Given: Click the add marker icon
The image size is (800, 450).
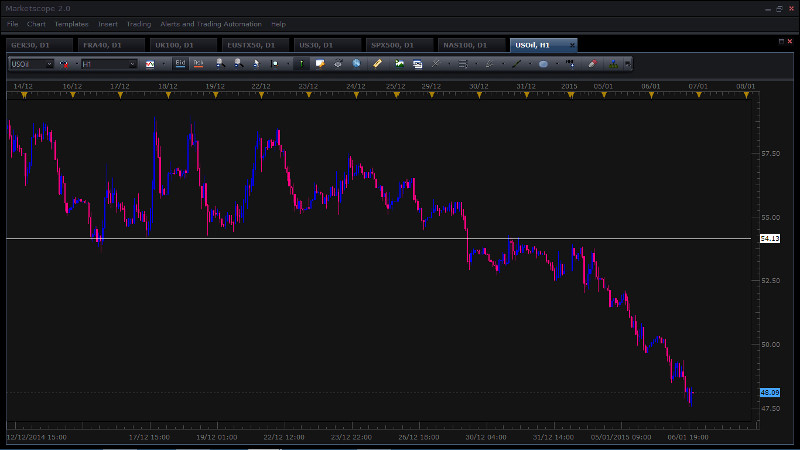Looking at the screenshot, I should tap(570, 64).
